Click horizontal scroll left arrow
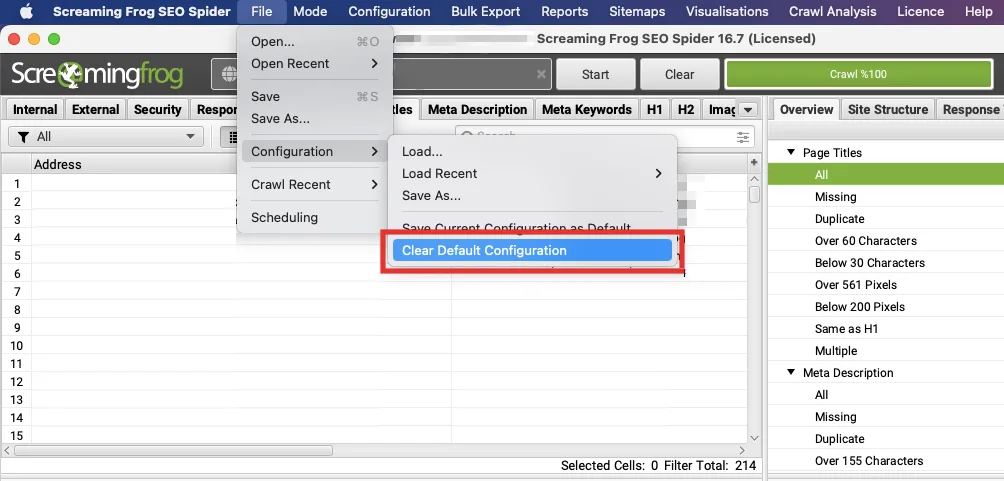Image resolution: width=1004 pixels, height=481 pixels. (x=7, y=451)
